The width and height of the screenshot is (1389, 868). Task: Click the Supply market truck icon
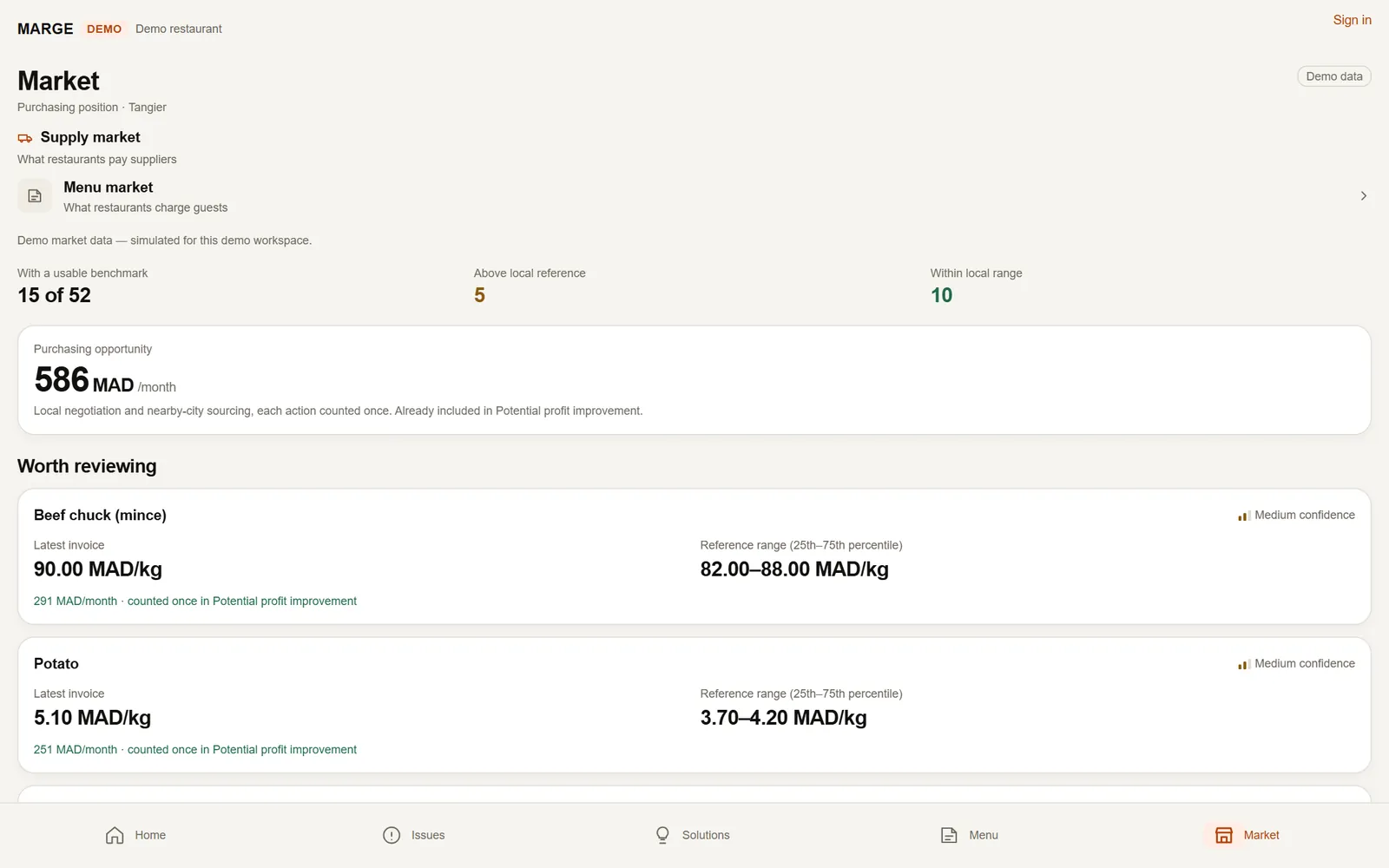[25, 138]
